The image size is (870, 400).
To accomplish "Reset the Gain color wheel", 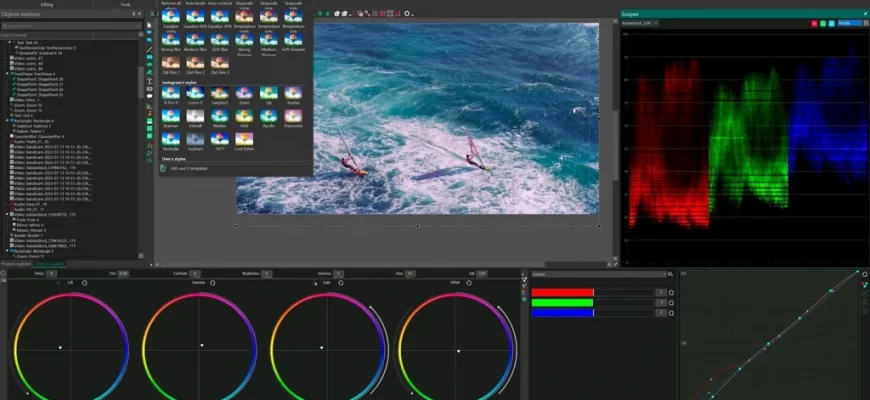I will coord(341,282).
